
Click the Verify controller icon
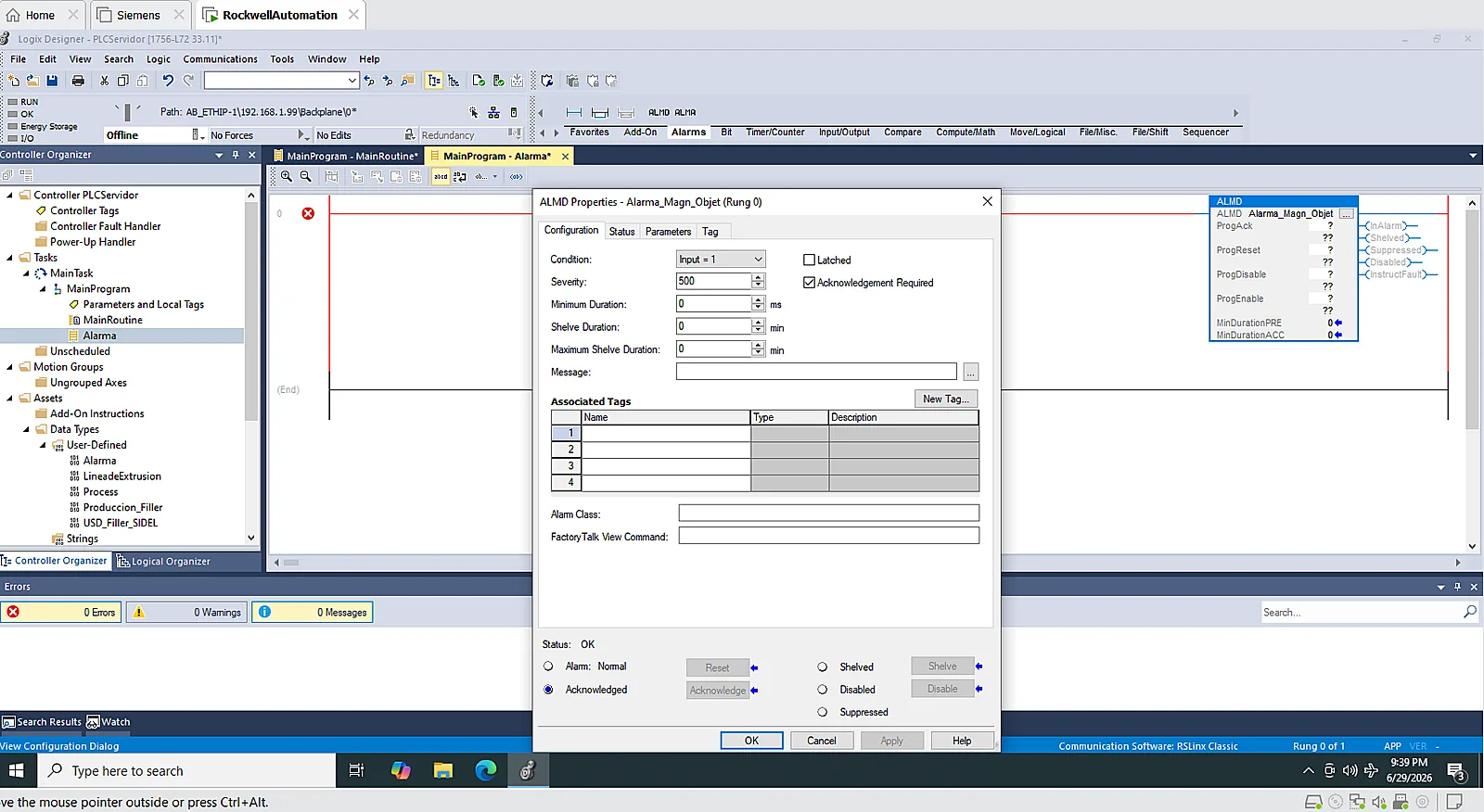coord(498,81)
